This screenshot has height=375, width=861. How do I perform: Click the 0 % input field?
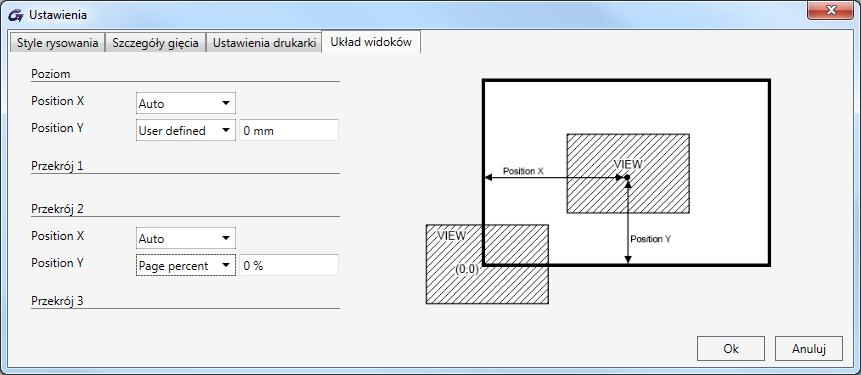click(x=289, y=266)
